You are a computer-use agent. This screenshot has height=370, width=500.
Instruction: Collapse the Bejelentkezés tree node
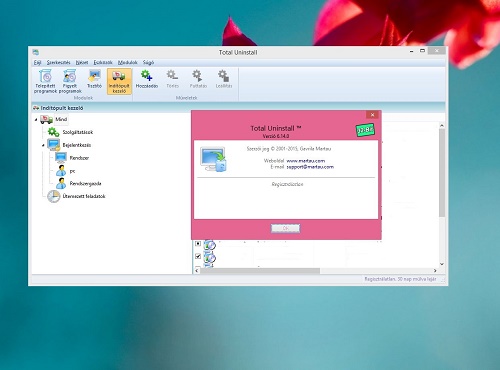point(43,145)
